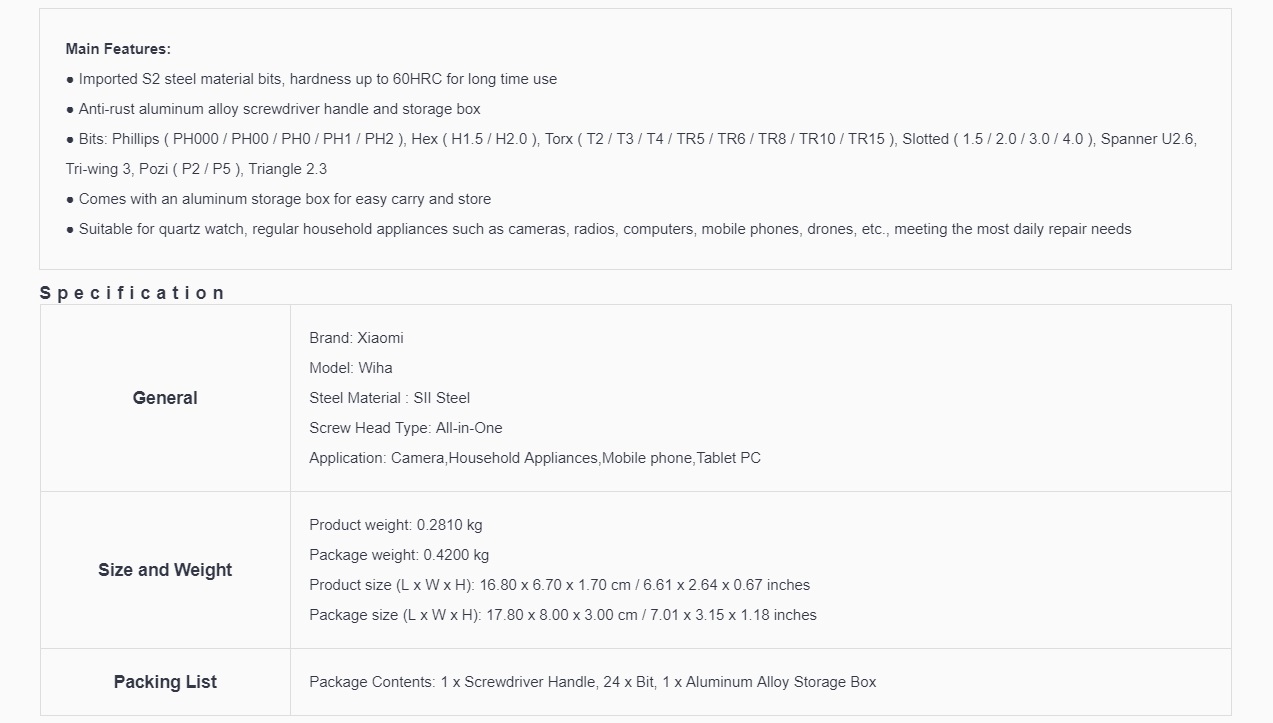Click the Main Features heading
The height and width of the screenshot is (723, 1273).
118,49
